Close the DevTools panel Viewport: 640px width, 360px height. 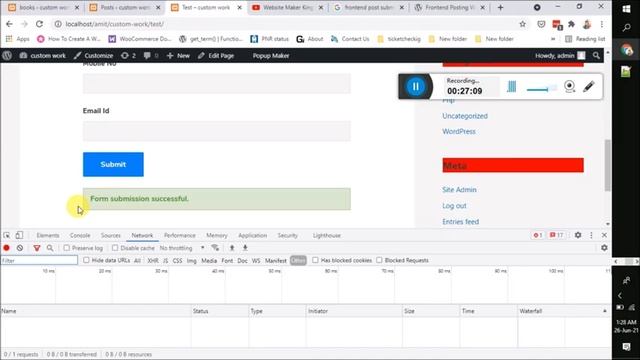pos(604,235)
